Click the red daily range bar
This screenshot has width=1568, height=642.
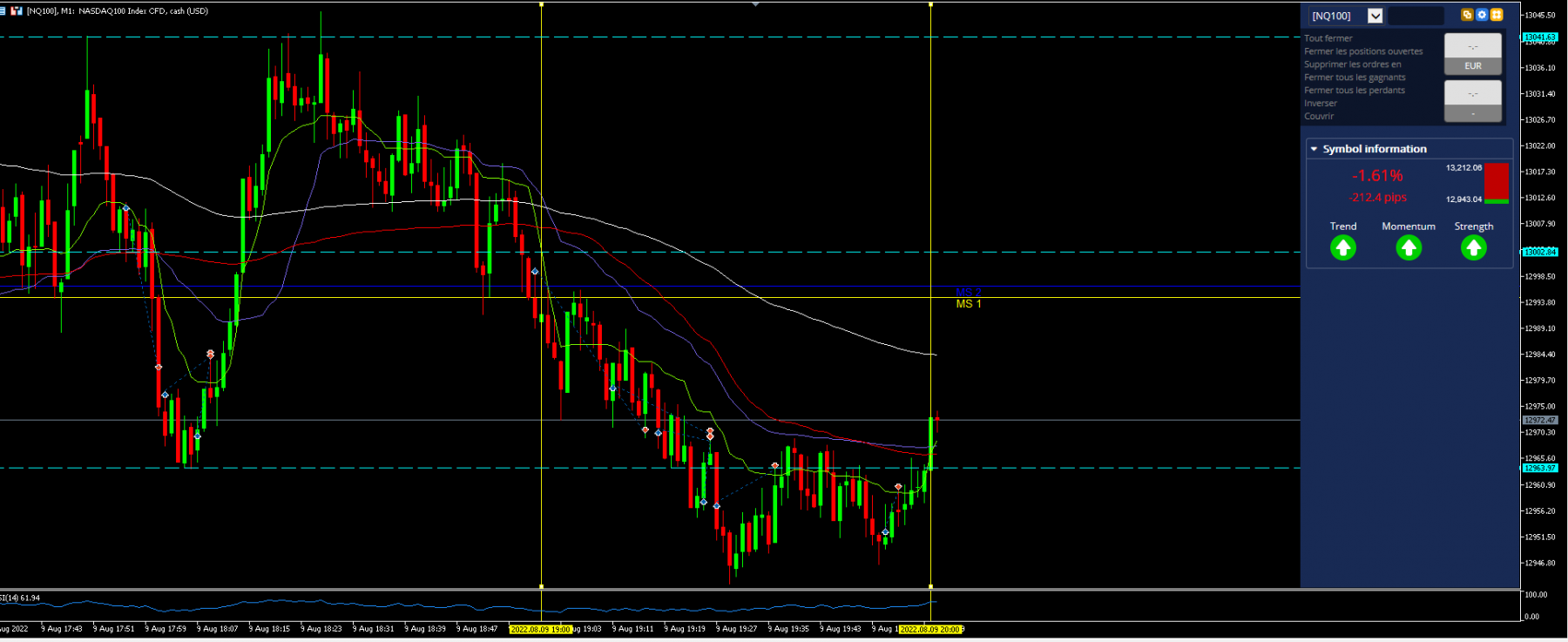coord(1497,181)
